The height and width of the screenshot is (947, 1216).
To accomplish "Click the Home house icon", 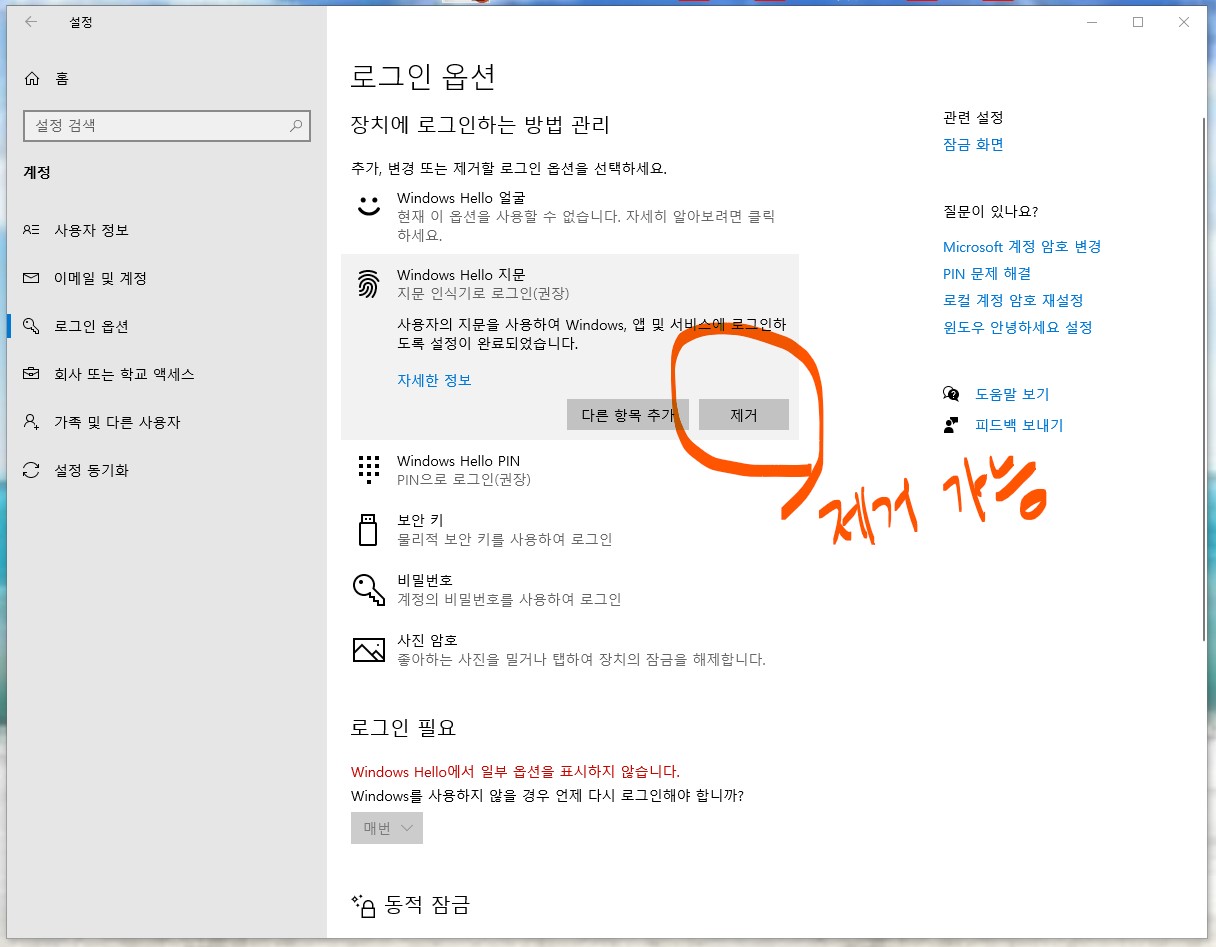I will (33, 78).
